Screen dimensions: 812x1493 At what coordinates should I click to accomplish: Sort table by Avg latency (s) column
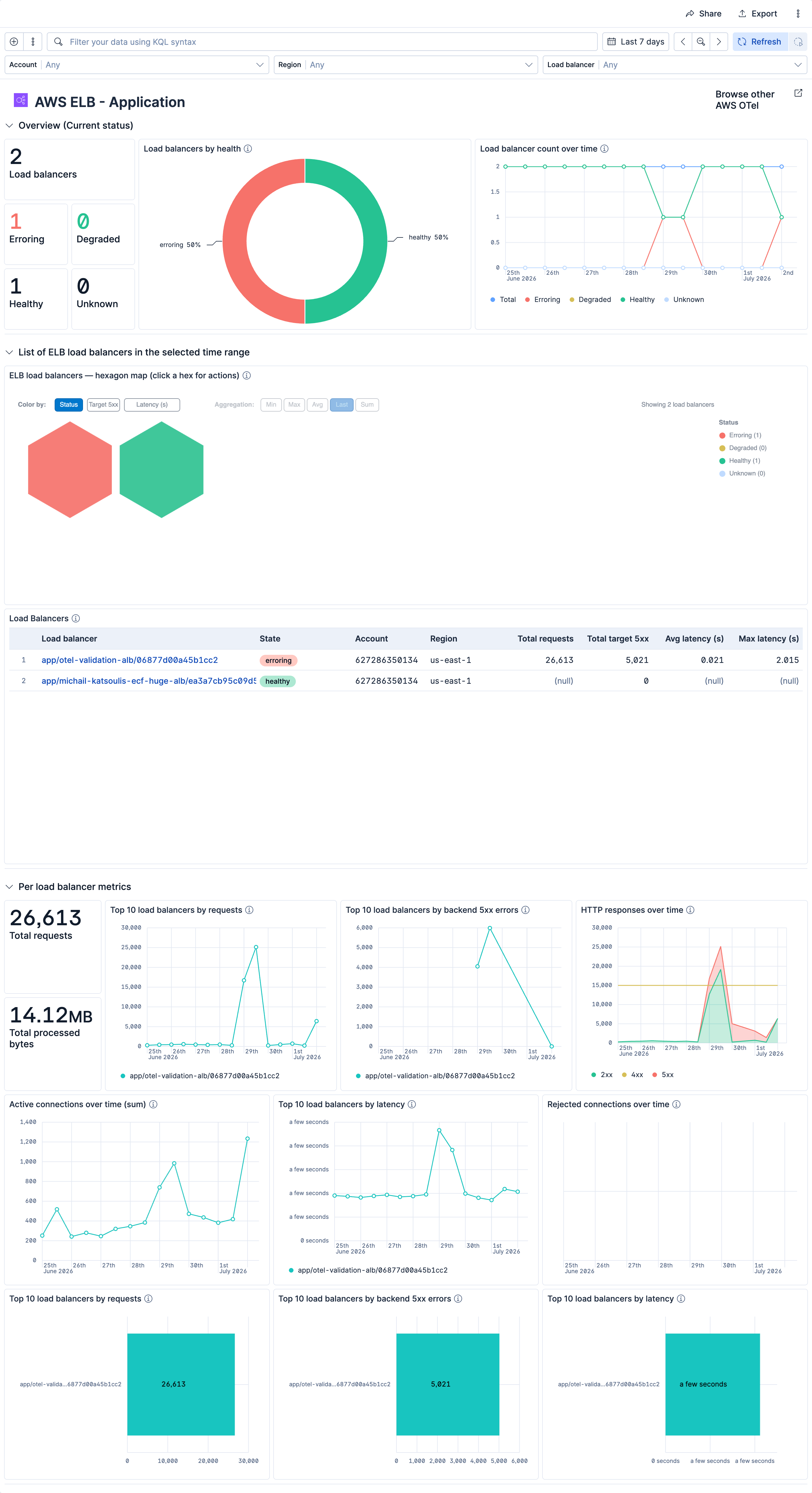pos(694,639)
